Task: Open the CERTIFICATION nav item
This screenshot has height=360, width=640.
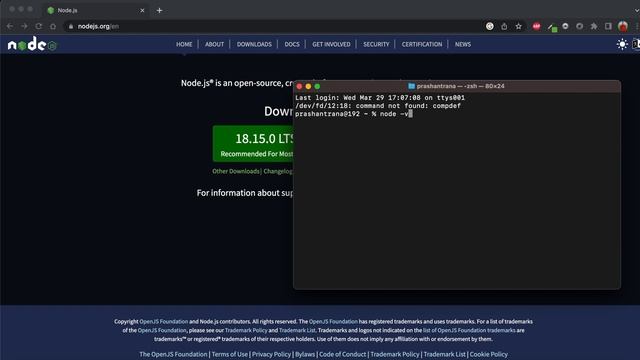Action: click(422, 44)
